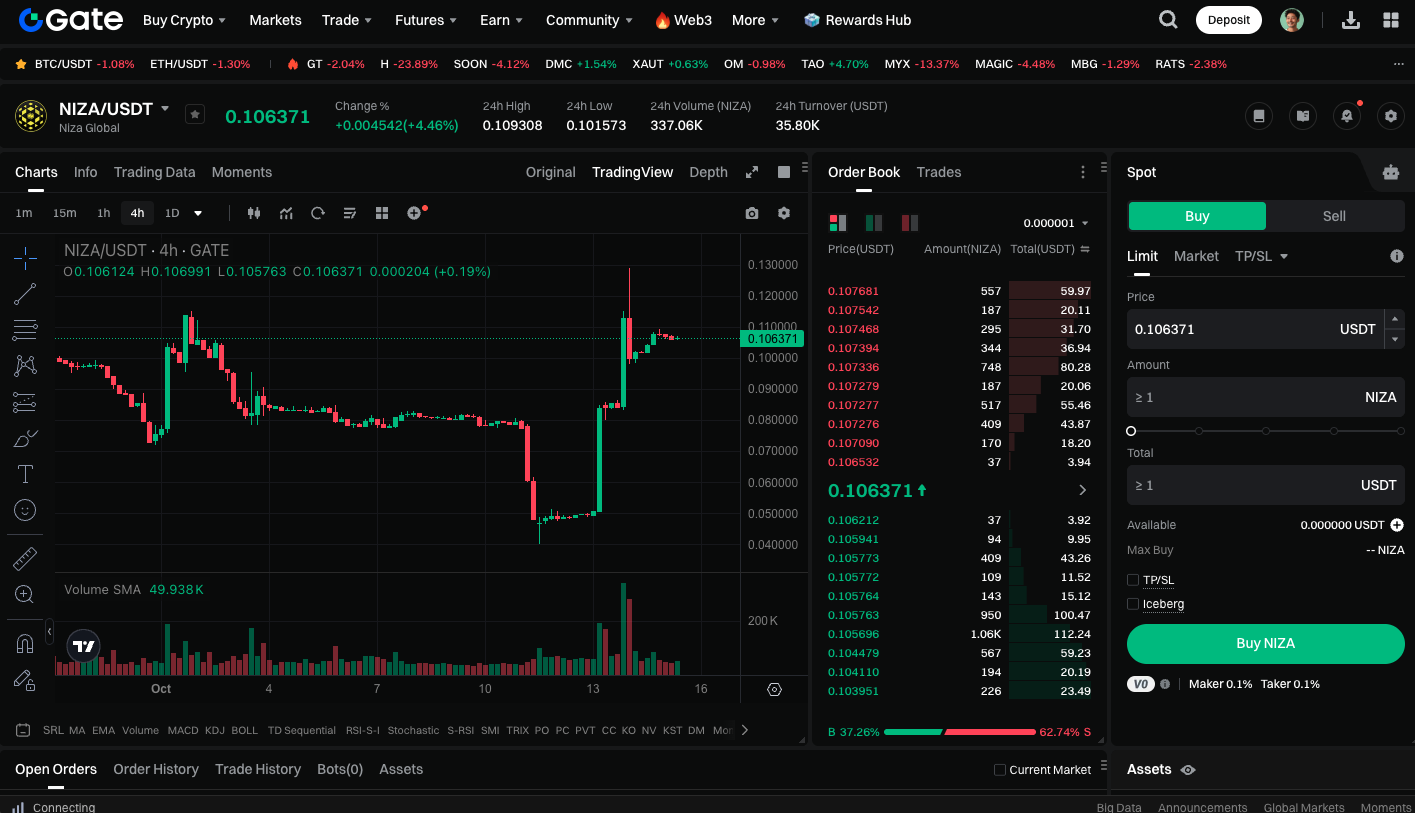The height and width of the screenshot is (813, 1415).
Task: Open the Markets link in the top navigation
Action: pos(275,20)
